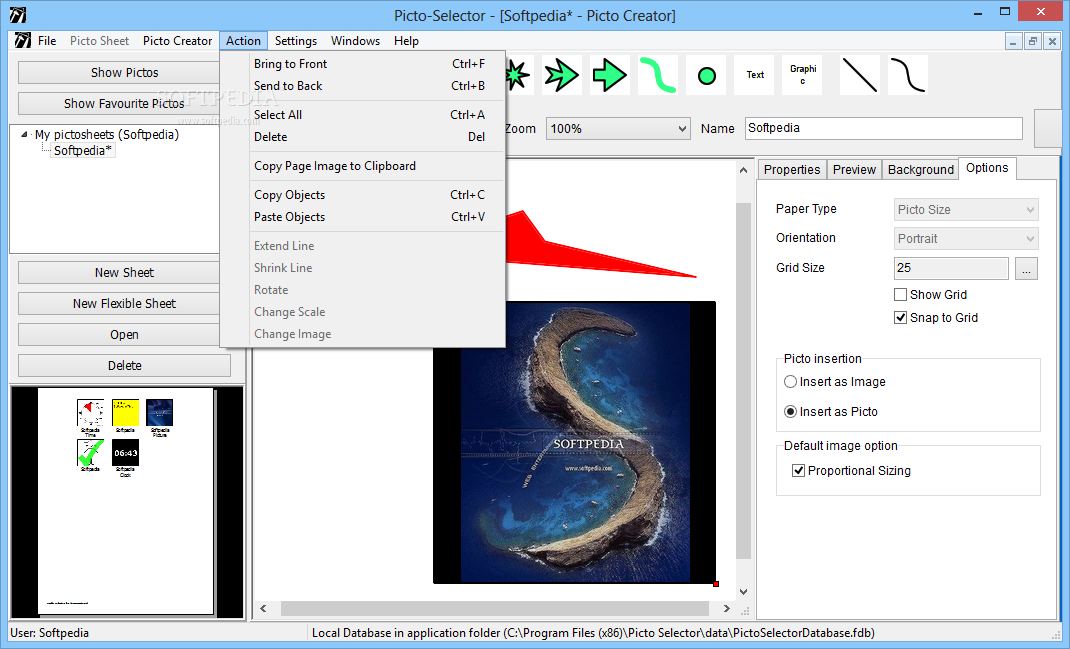The image size is (1070, 649).
Task: Choose Insert as Picto radio option
Action: coord(790,412)
